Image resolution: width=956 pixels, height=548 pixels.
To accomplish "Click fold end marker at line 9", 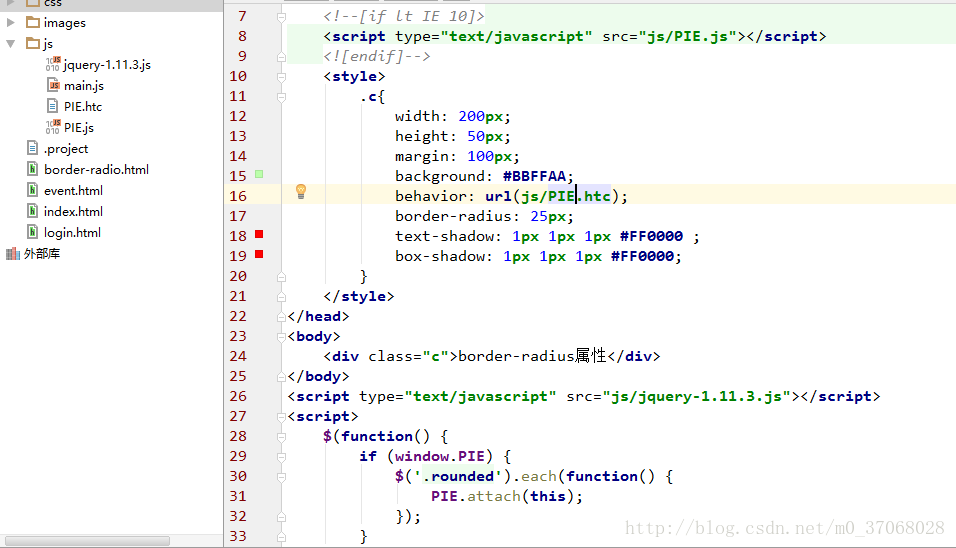I will (281, 57).
